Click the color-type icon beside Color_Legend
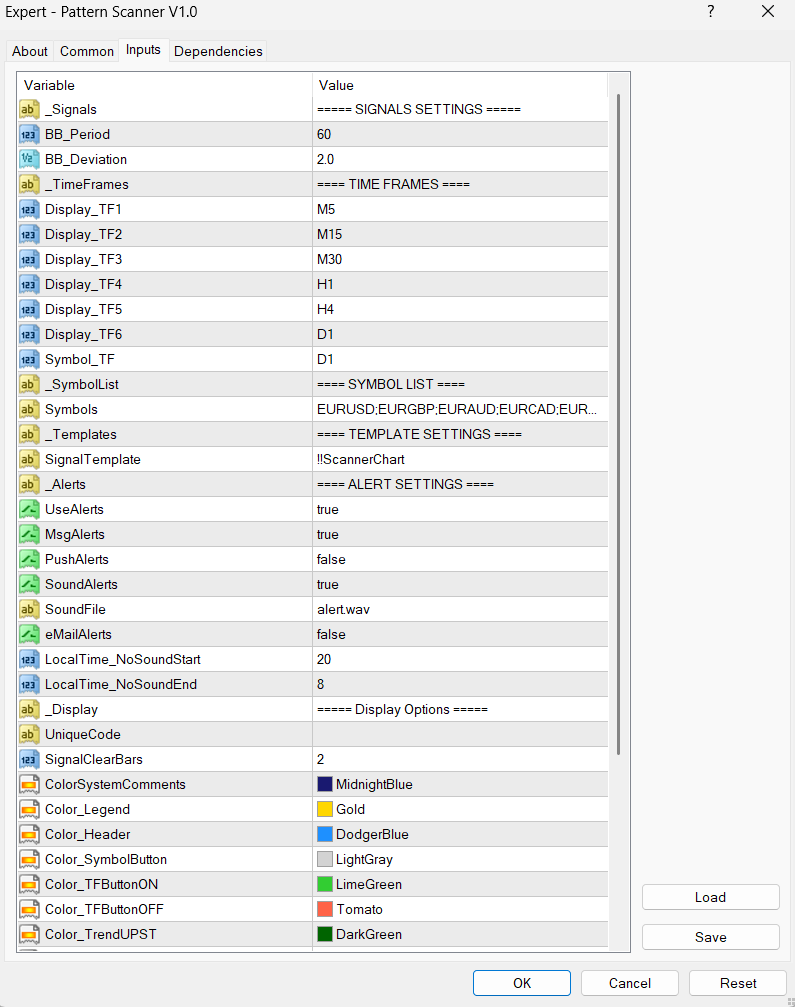The width and height of the screenshot is (795, 1007). tap(29, 809)
